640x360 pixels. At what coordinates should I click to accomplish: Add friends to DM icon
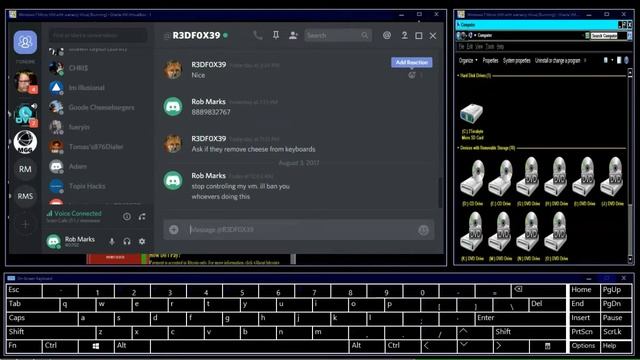pyautogui.click(x=293, y=36)
